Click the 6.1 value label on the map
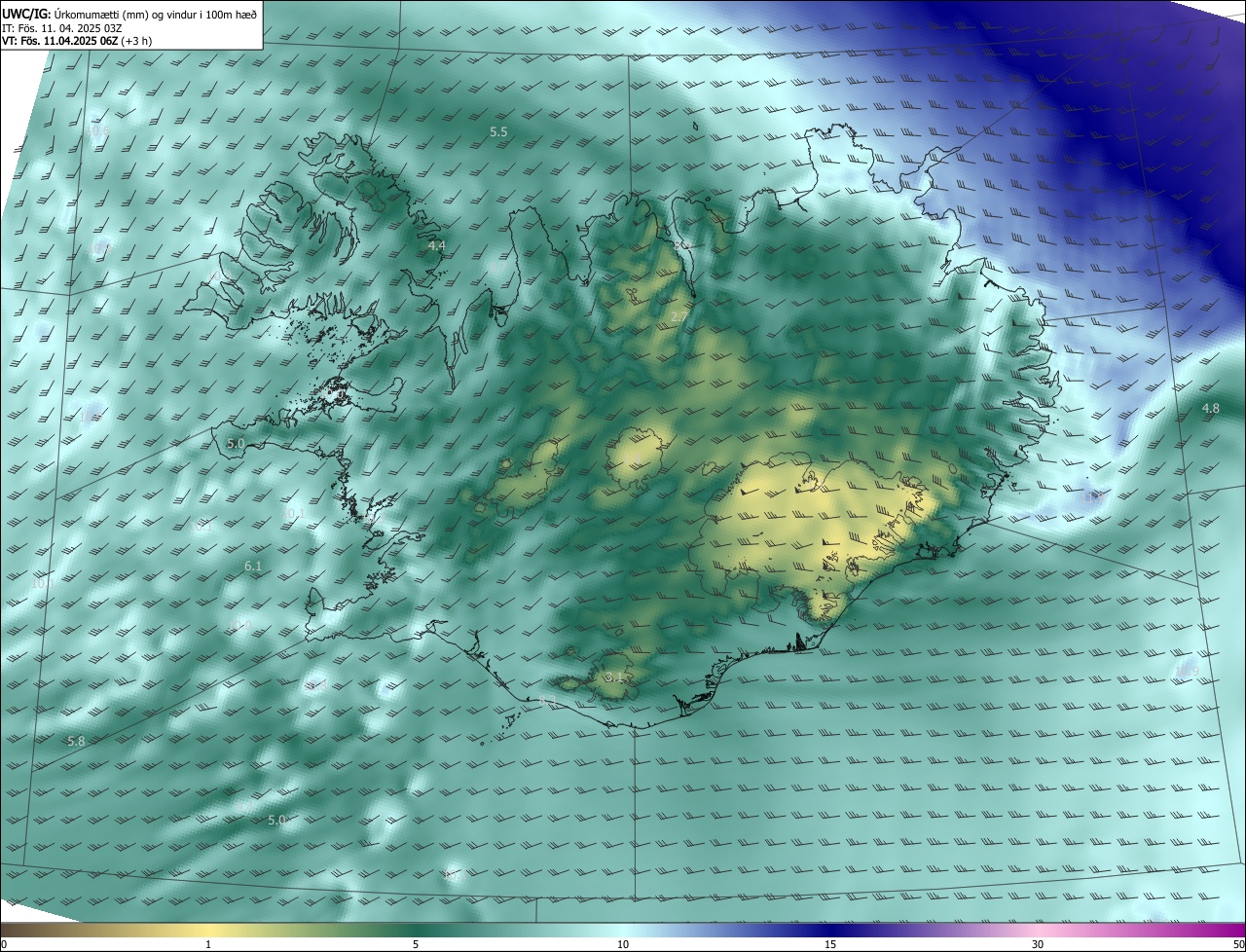This screenshot has width=1246, height=952. tap(253, 566)
